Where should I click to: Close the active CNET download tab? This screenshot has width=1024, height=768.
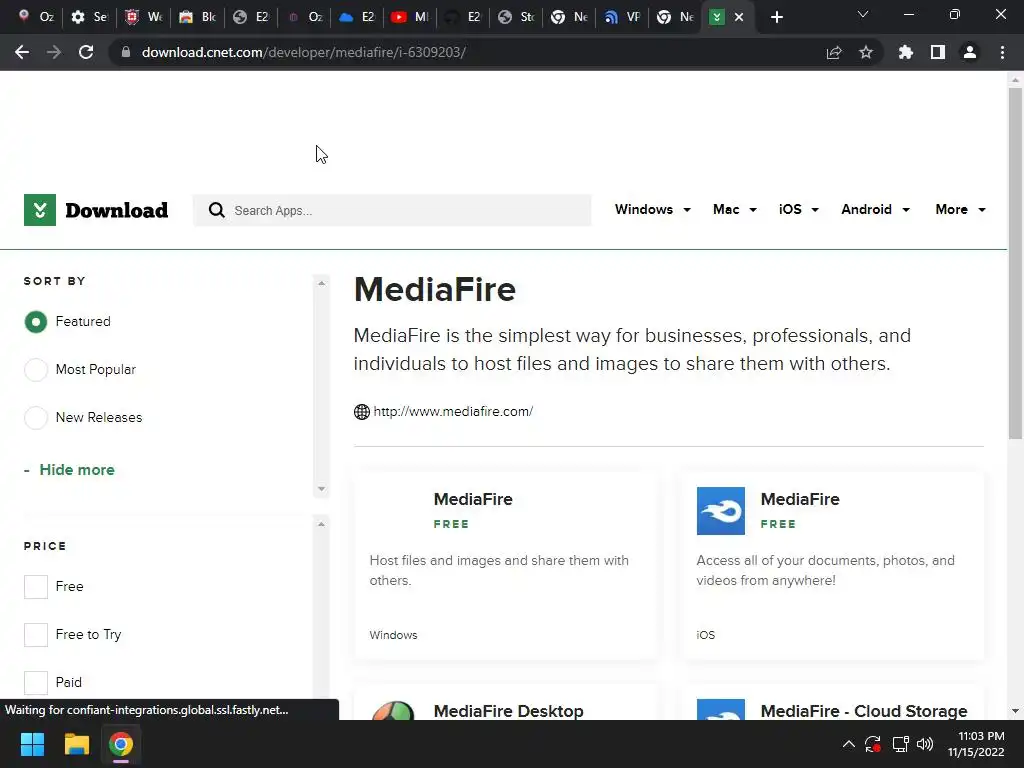[739, 17]
